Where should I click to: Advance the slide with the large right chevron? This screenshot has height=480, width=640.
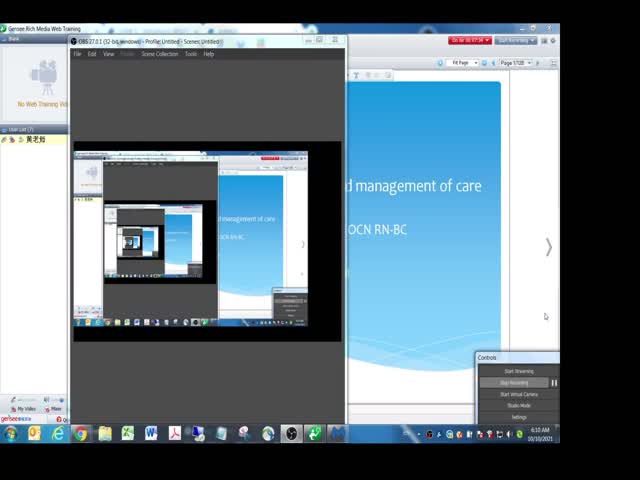[549, 247]
